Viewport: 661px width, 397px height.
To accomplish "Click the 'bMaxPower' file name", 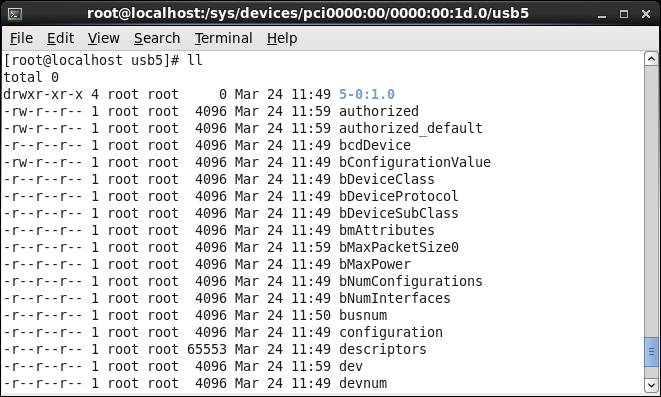I will [375, 264].
